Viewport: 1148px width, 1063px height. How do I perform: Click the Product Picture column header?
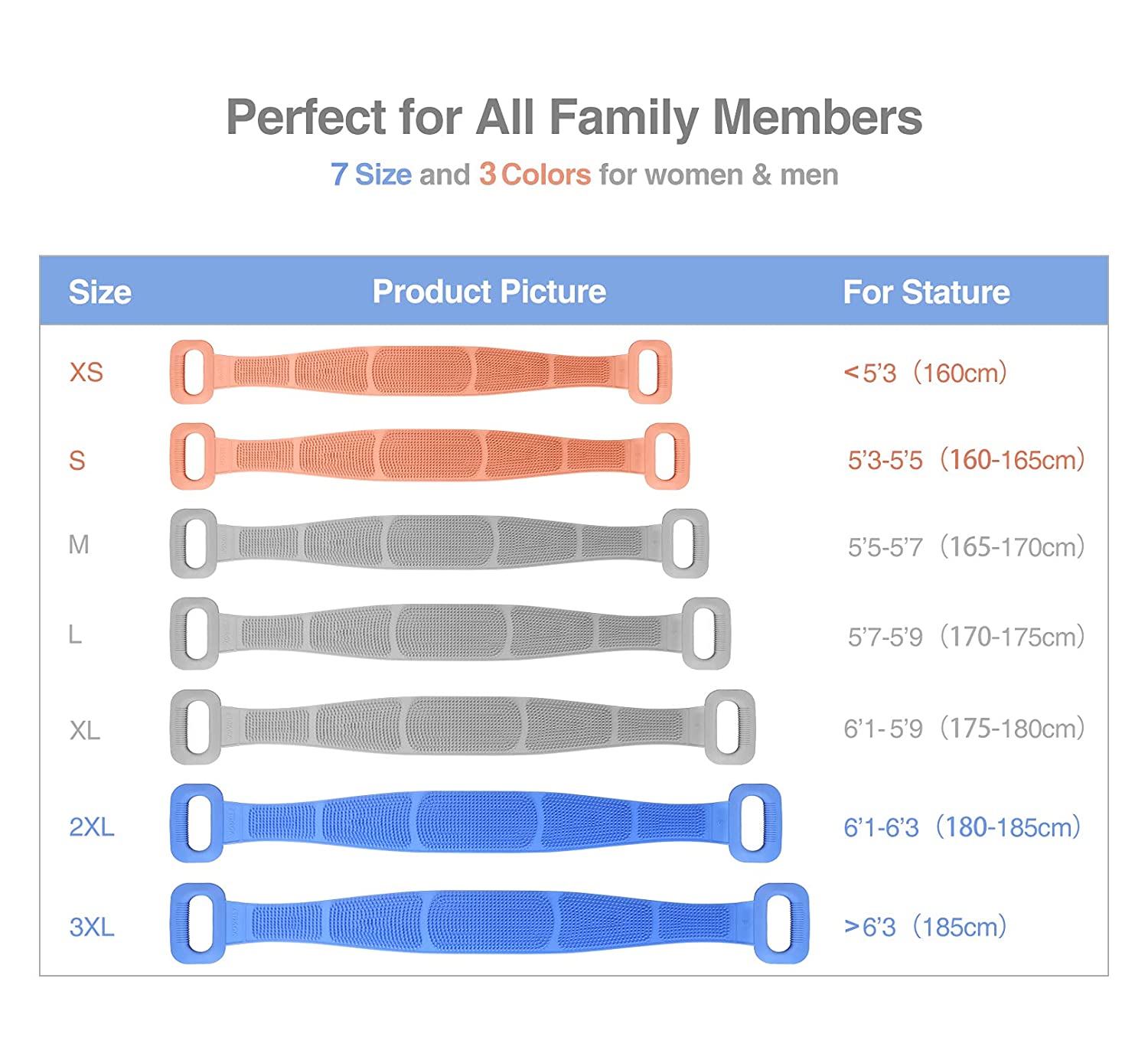pos(489,292)
